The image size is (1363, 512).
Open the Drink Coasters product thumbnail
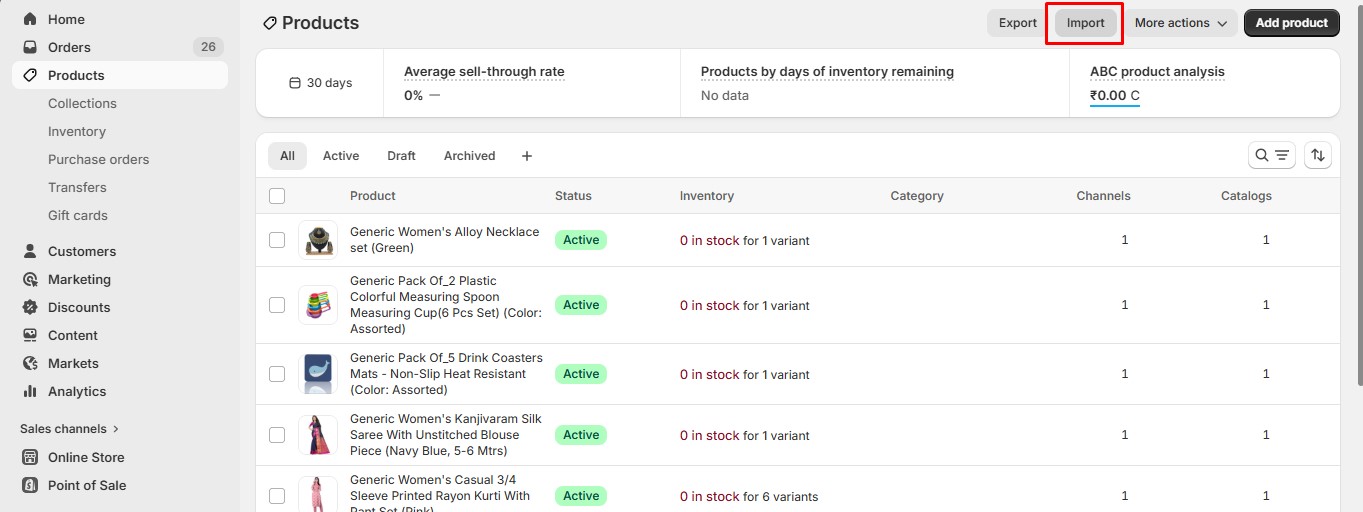click(x=318, y=374)
